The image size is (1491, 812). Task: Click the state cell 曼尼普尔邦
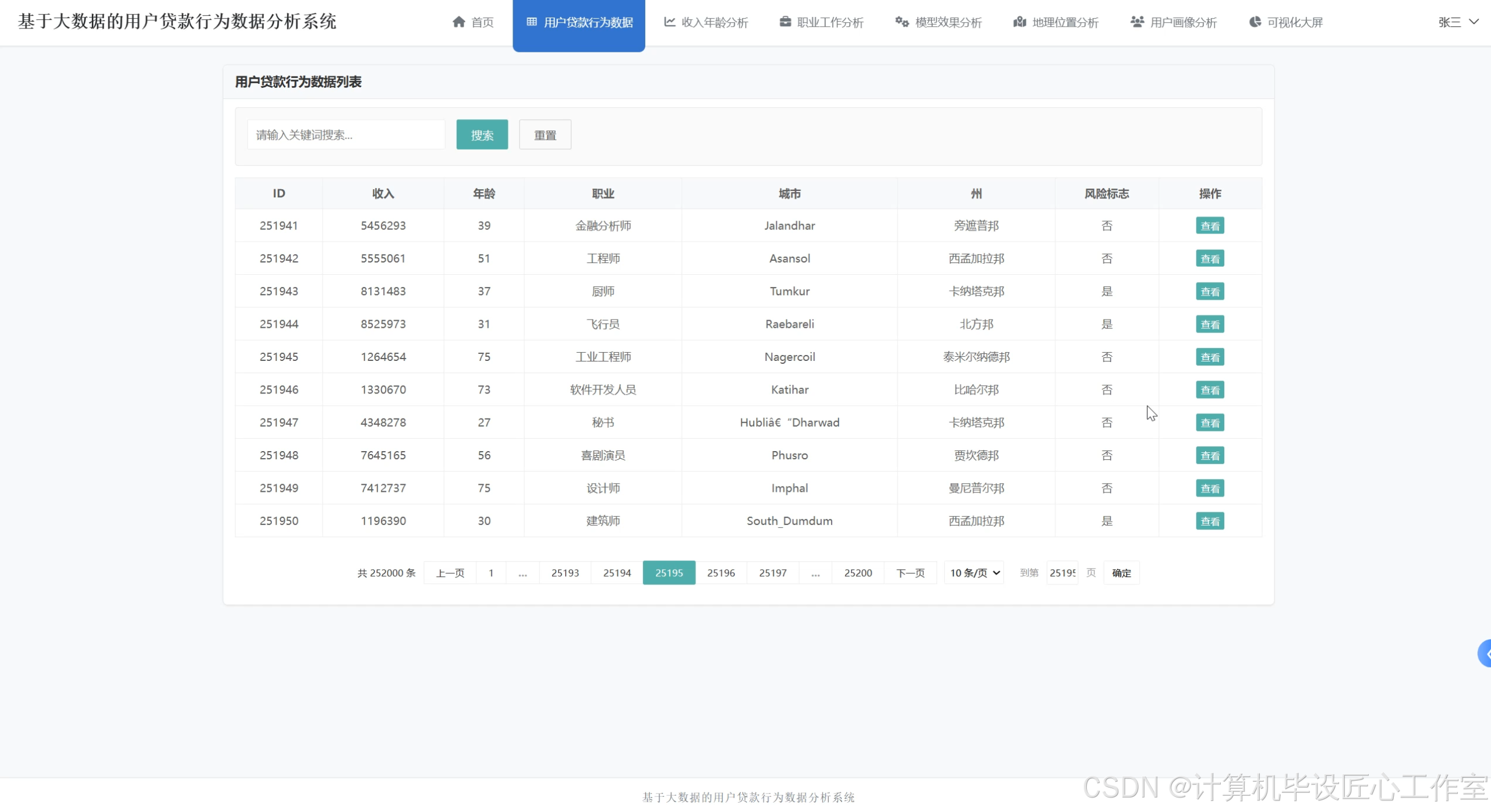(x=977, y=488)
